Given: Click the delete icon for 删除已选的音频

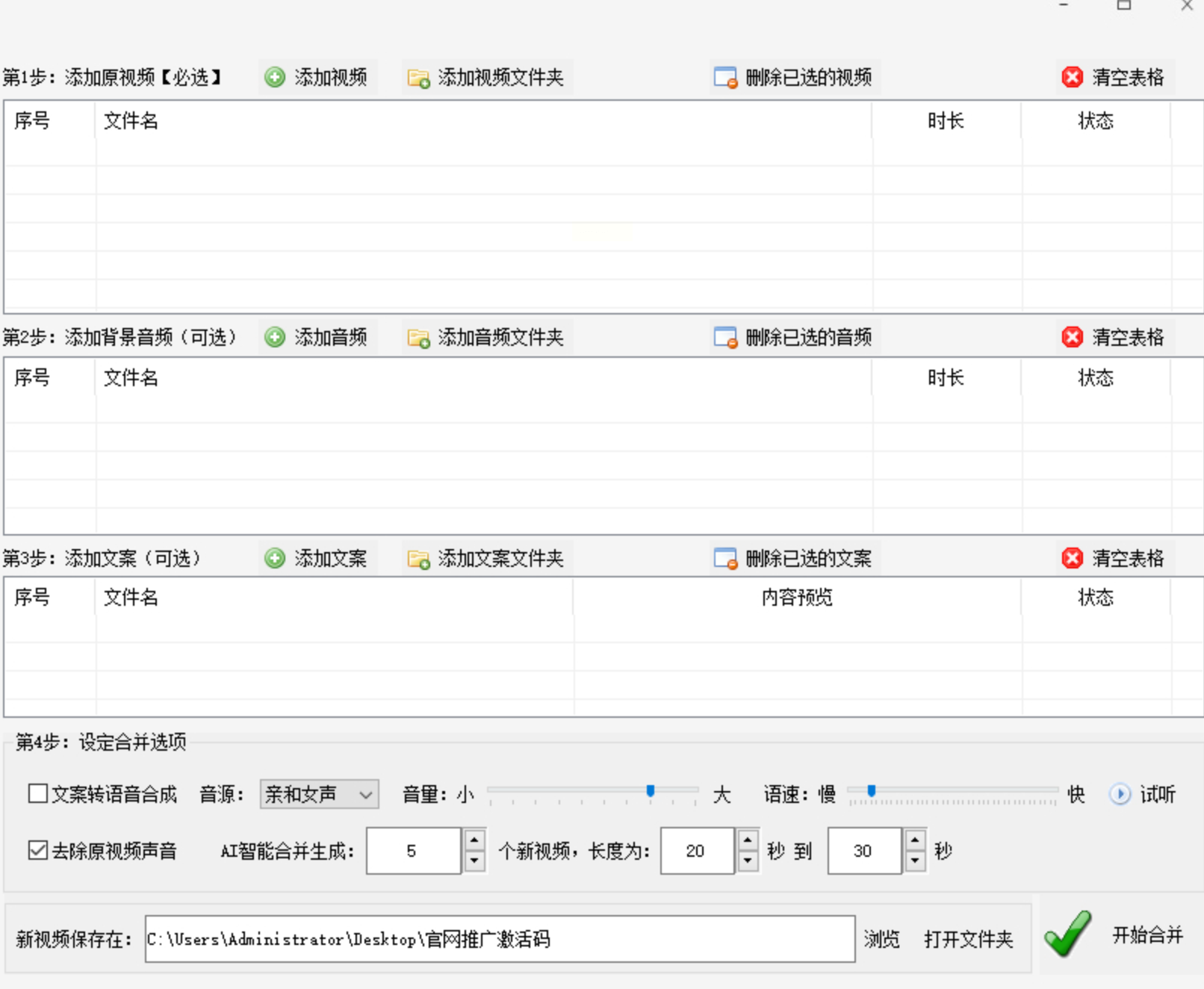Looking at the screenshot, I should pyautogui.click(x=725, y=338).
